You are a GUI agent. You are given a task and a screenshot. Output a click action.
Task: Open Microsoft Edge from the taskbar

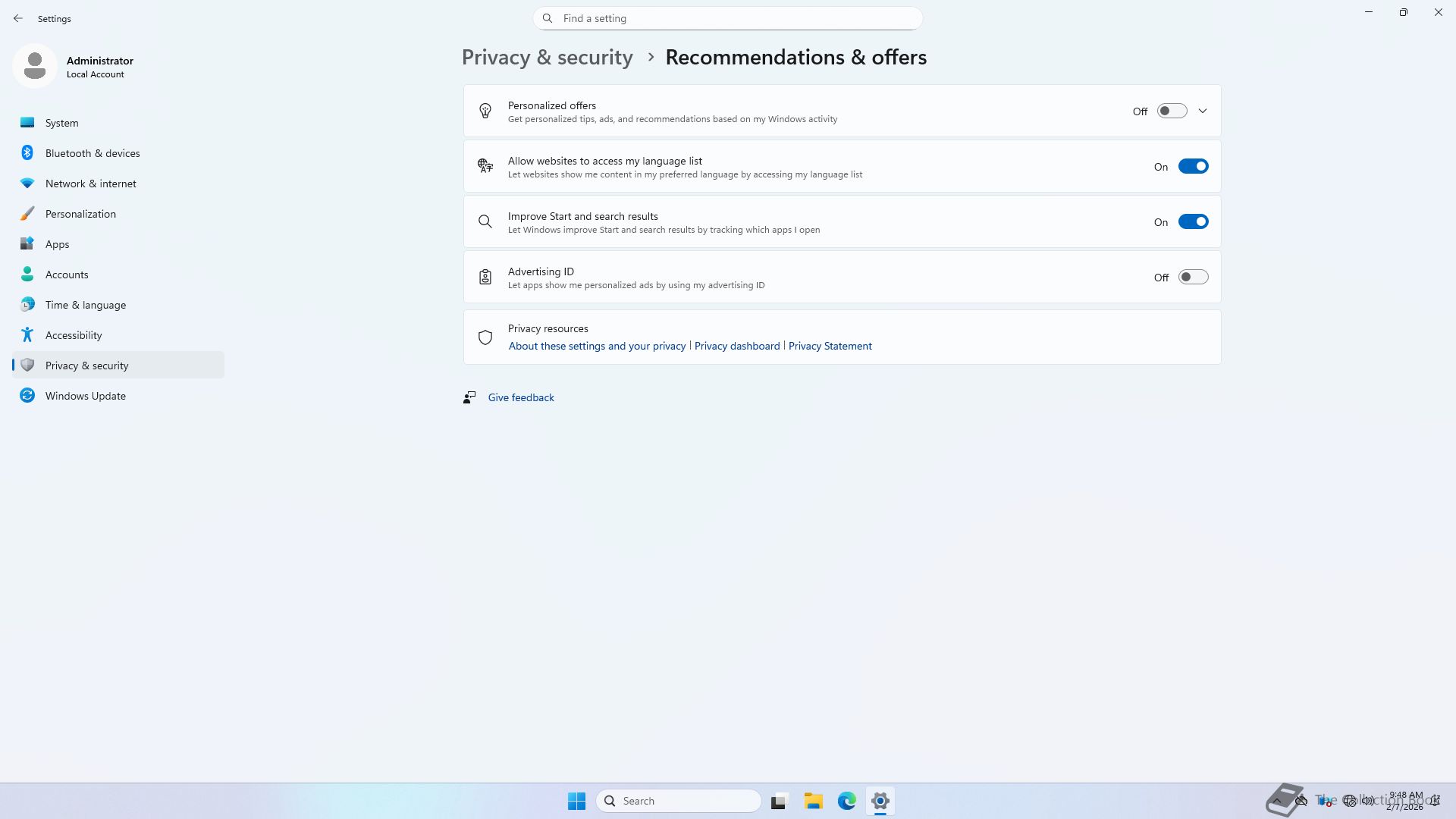[846, 801]
